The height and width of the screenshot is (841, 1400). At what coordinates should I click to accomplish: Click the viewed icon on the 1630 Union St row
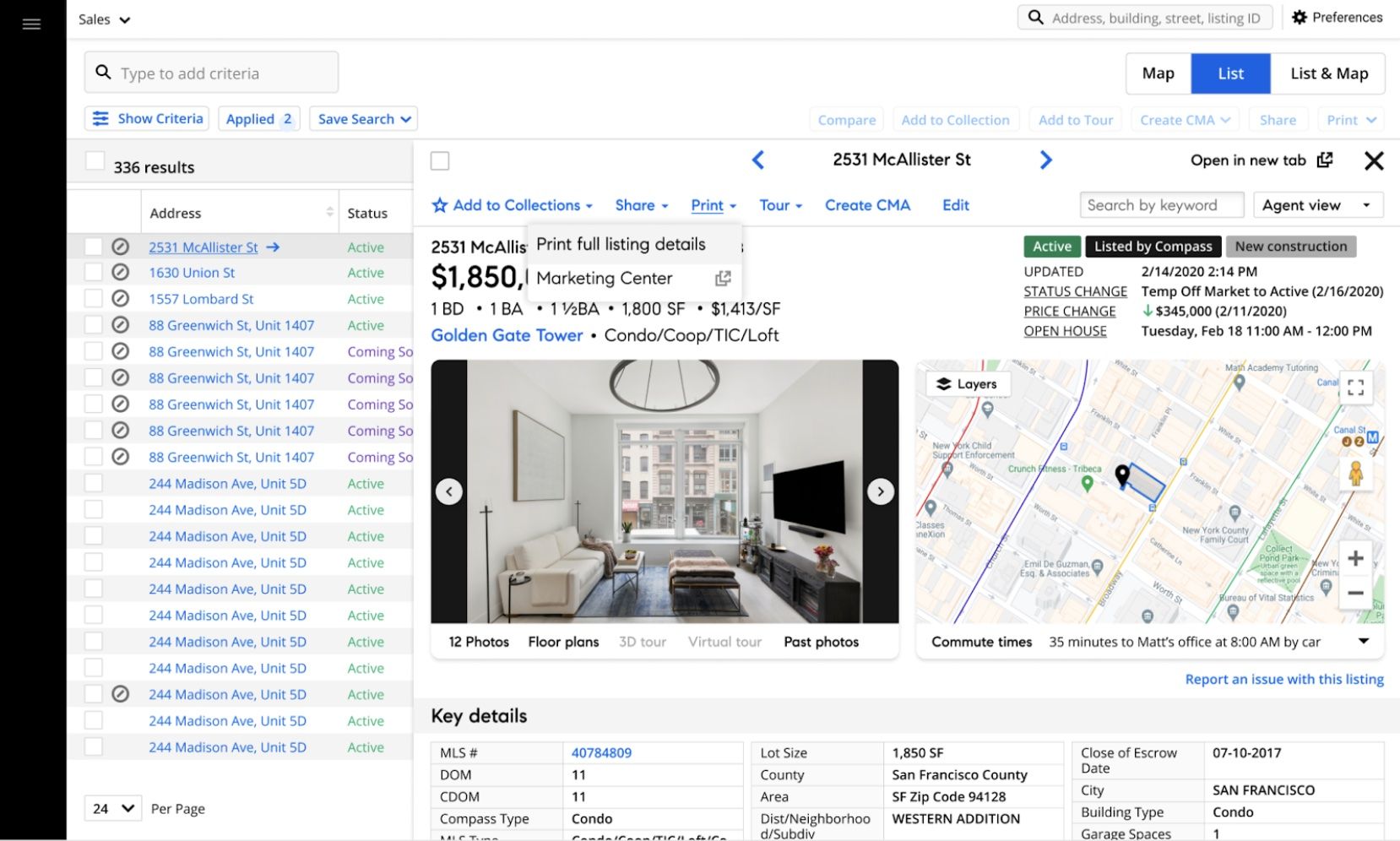pos(121,273)
